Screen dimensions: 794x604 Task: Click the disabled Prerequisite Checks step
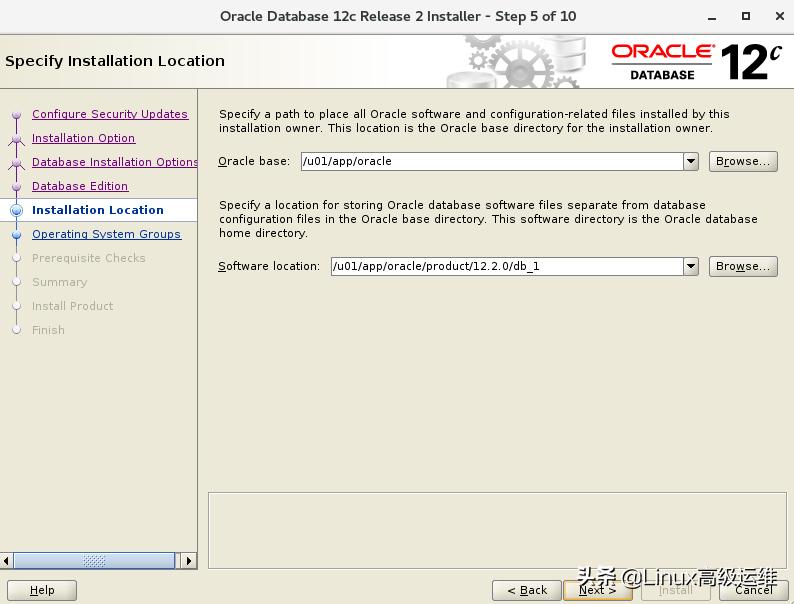click(x=89, y=258)
